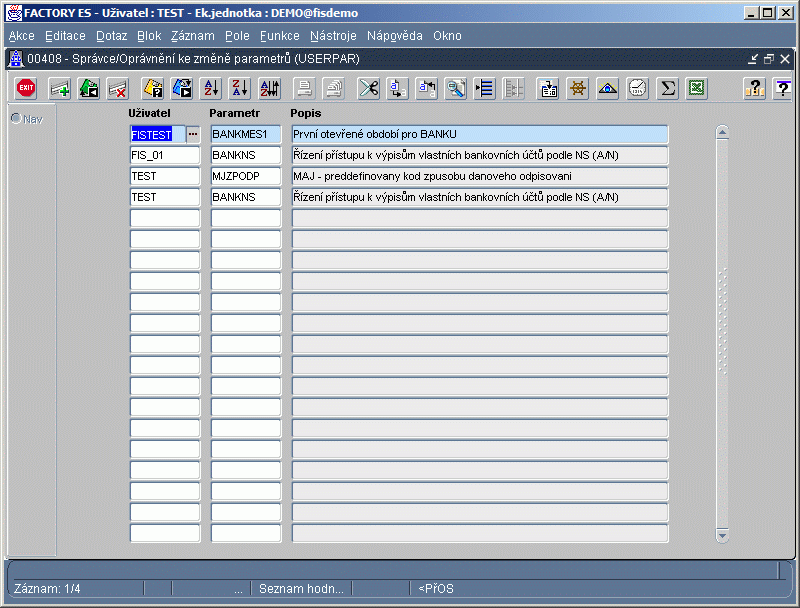This screenshot has width=800, height=608.
Task: Click the context help question mark icon
Action: coord(783,88)
